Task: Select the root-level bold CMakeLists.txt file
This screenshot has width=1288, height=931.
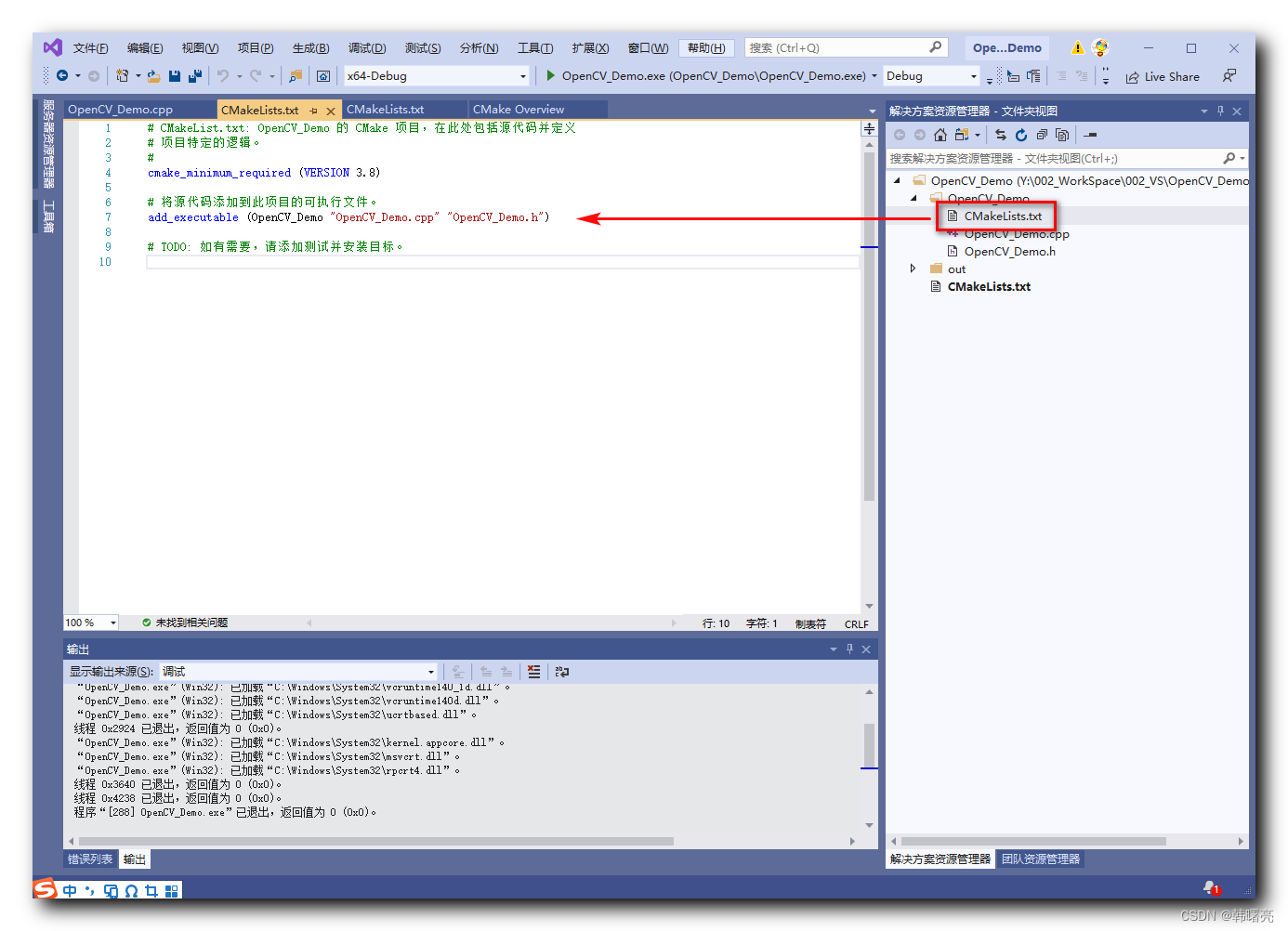Action: pos(989,286)
